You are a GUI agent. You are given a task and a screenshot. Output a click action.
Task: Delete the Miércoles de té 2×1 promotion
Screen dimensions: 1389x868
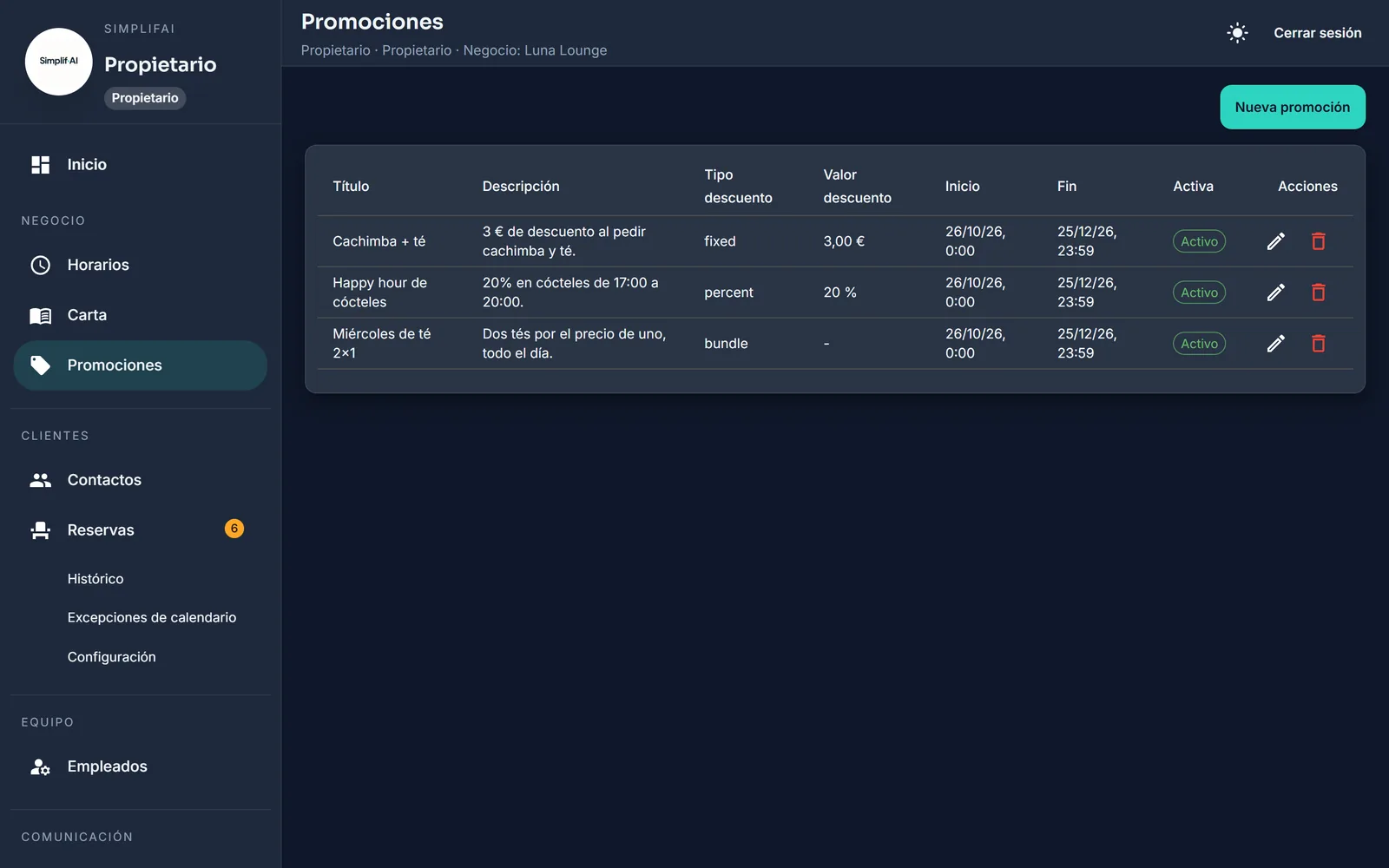1318,344
